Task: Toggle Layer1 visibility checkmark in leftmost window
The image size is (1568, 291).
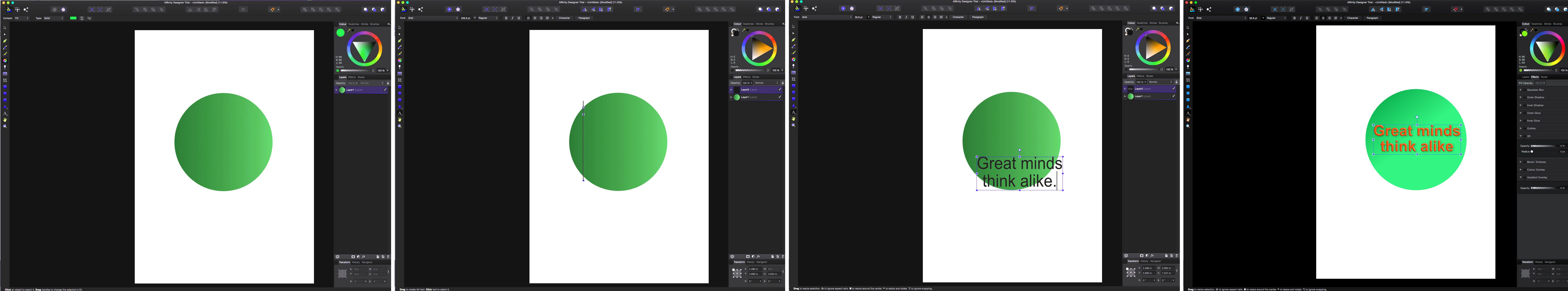Action: [385, 90]
